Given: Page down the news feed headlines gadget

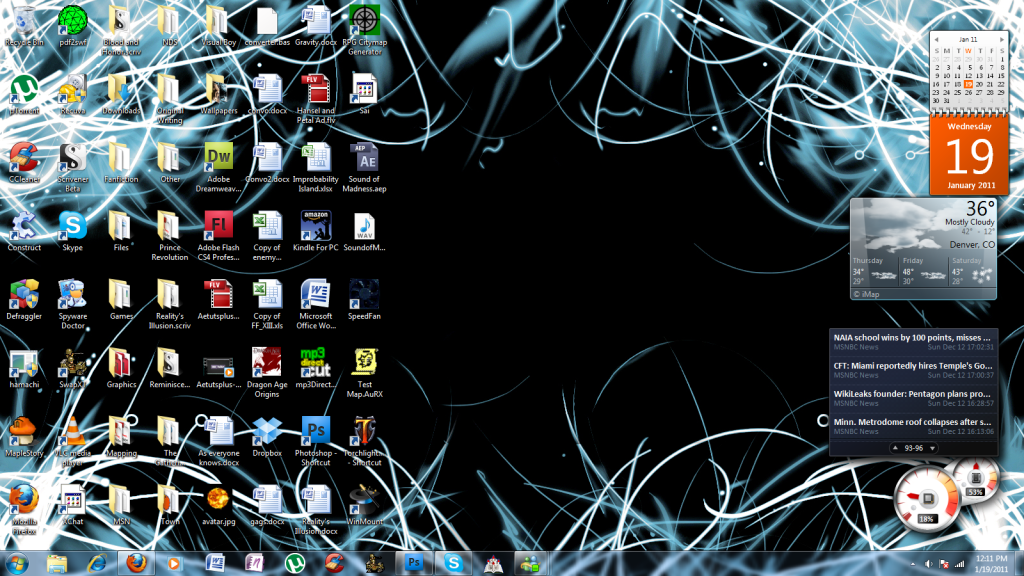Looking at the screenshot, I should point(933,448).
